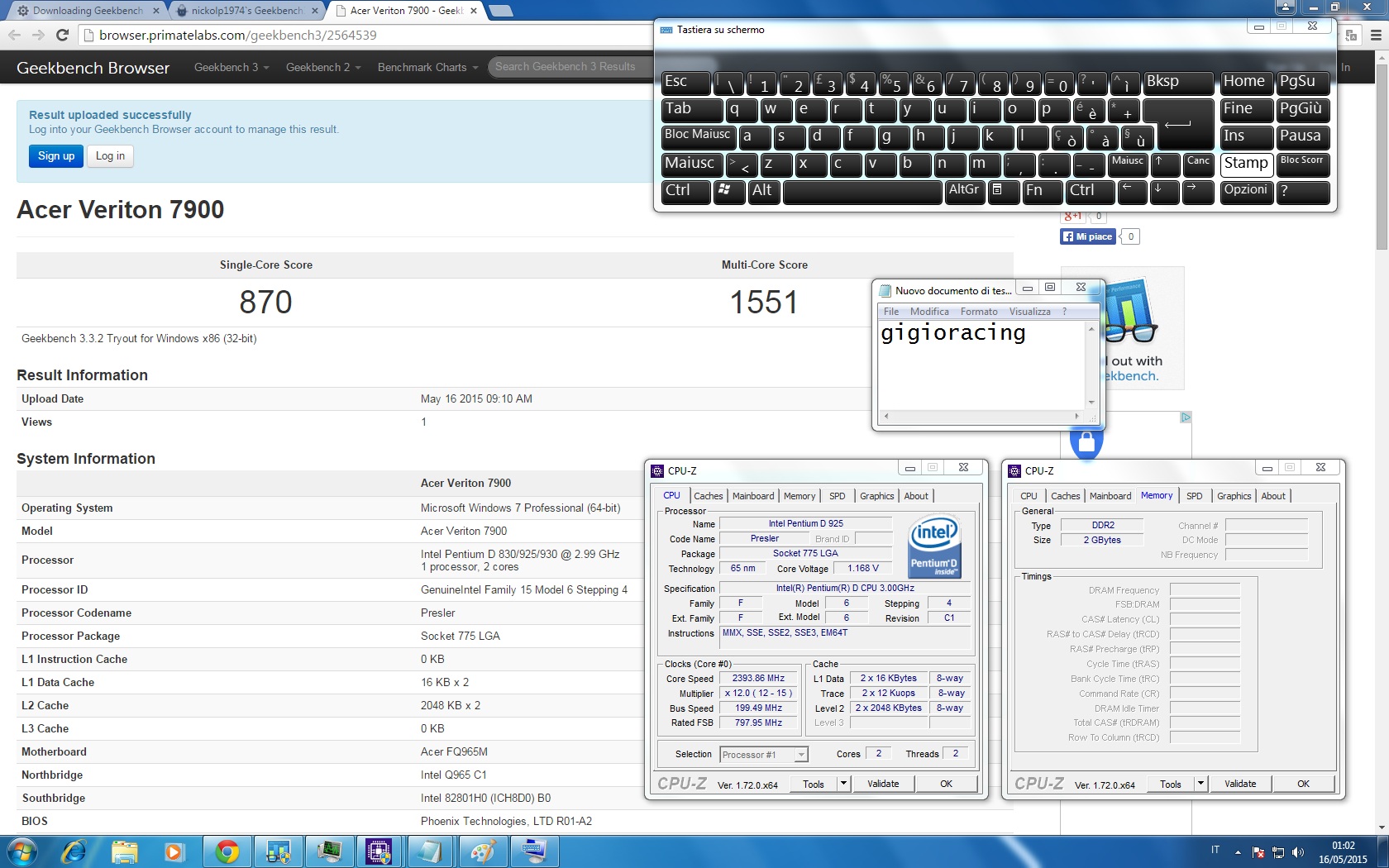This screenshot has width=1389, height=868.
Task: Launch Internet Explorer from the taskbar
Action: pos(74,851)
